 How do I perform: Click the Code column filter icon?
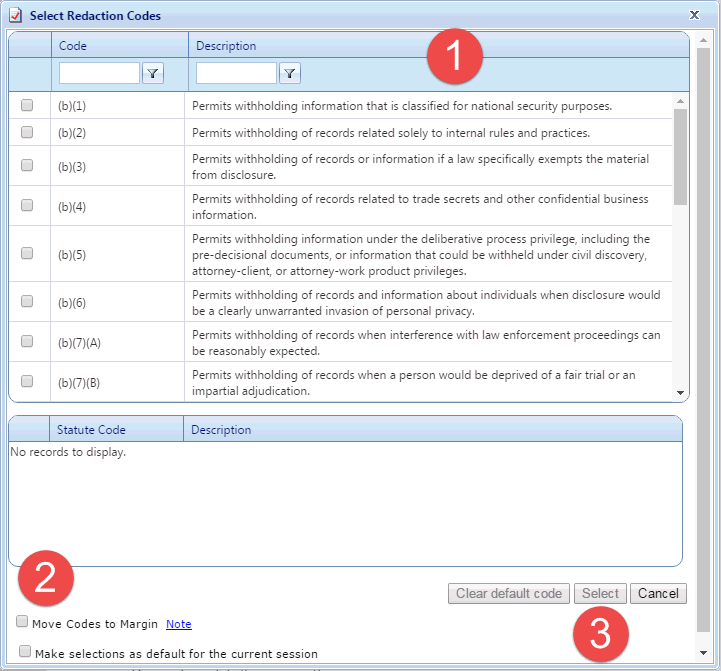[153, 73]
